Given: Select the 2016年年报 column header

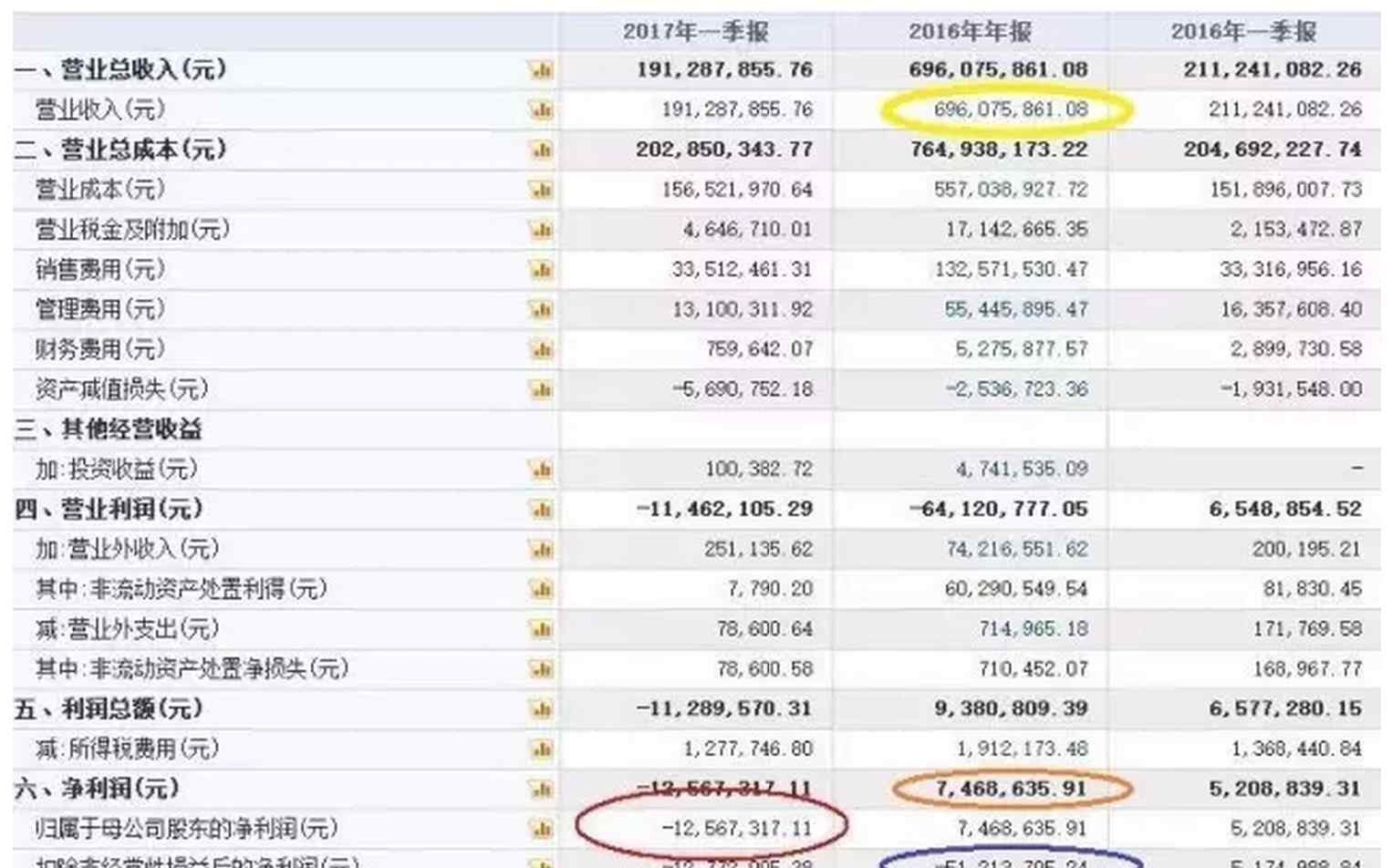Looking at the screenshot, I should (970, 31).
